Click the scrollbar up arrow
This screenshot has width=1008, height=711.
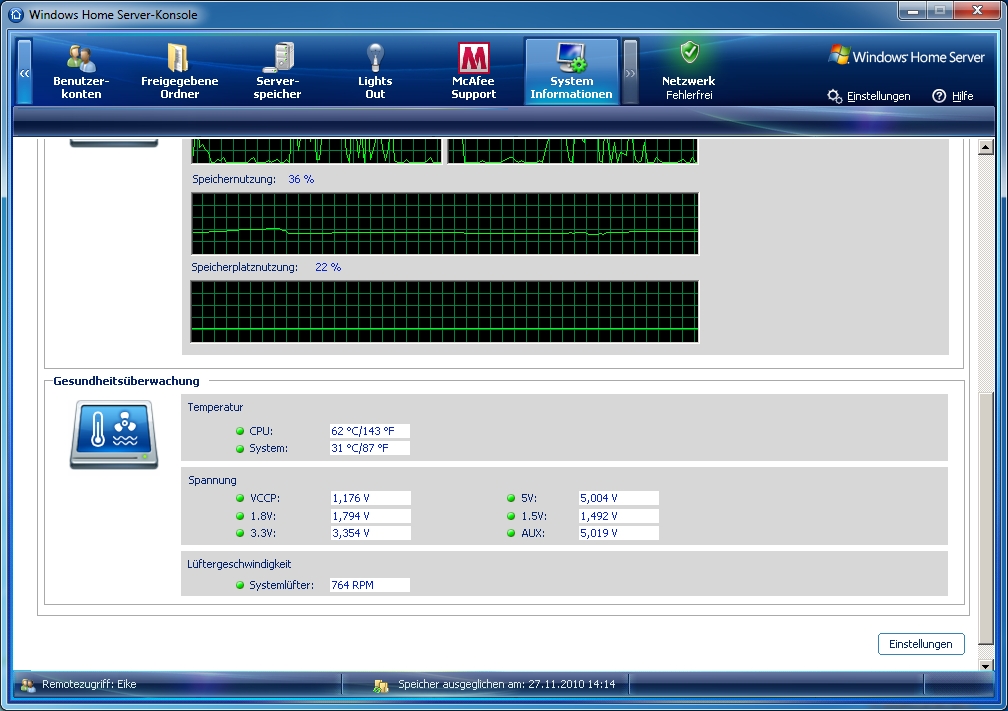(986, 147)
